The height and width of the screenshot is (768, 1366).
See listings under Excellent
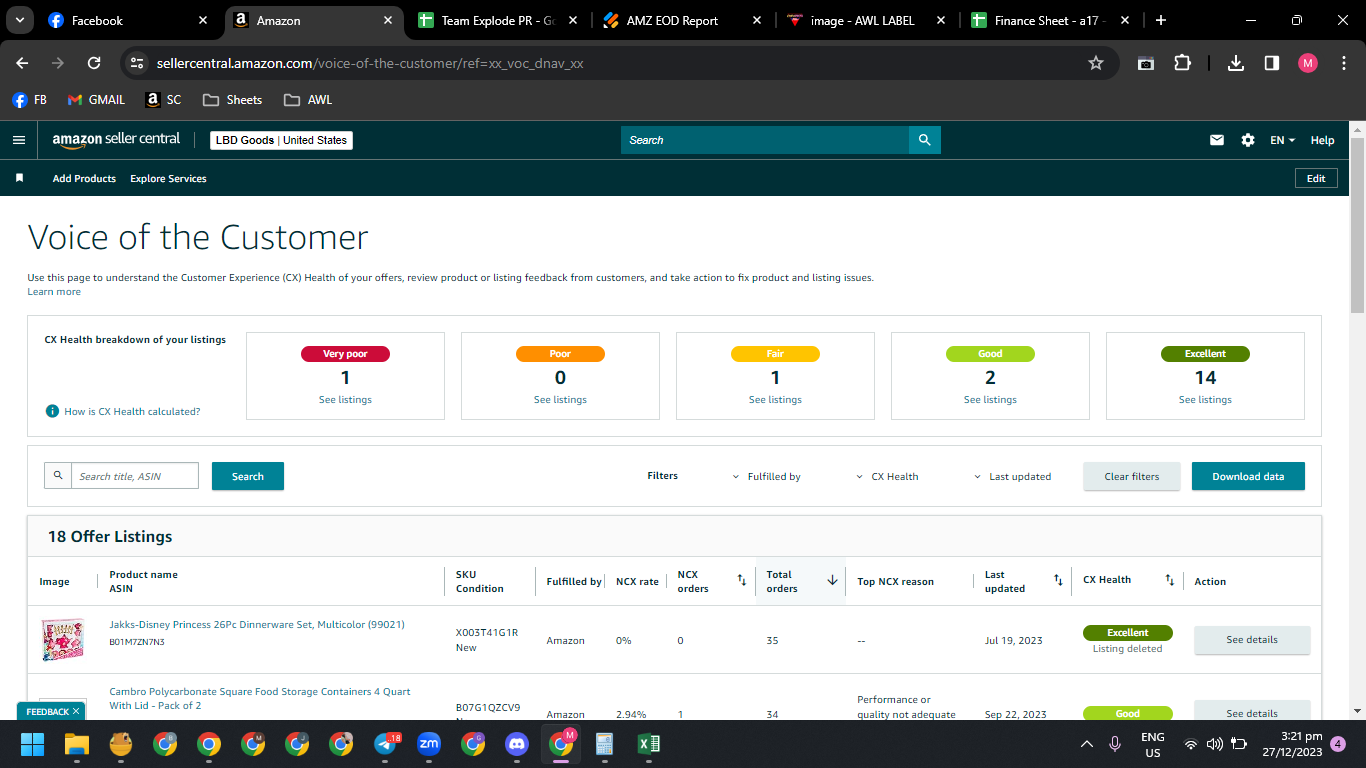pyautogui.click(x=1205, y=399)
